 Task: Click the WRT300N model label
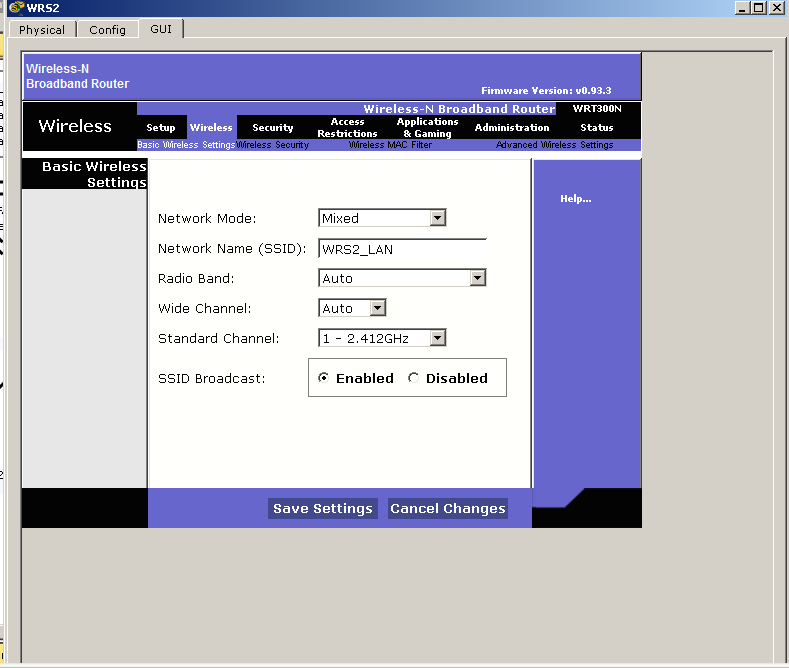pos(597,109)
